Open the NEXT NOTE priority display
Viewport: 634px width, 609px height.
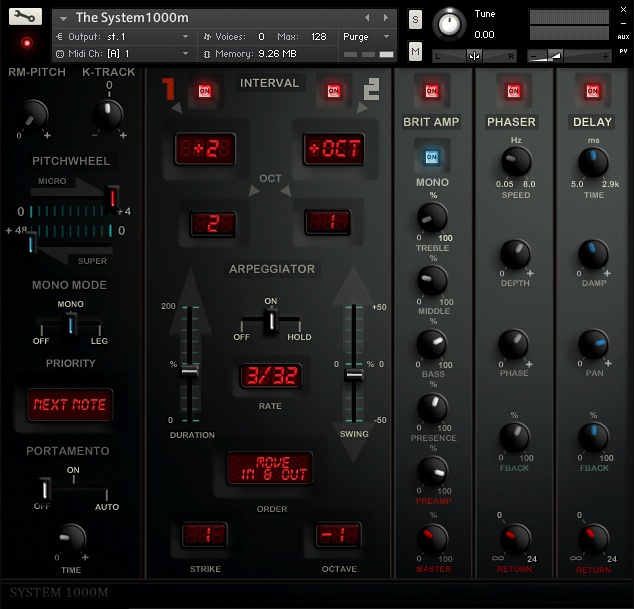(x=70, y=405)
